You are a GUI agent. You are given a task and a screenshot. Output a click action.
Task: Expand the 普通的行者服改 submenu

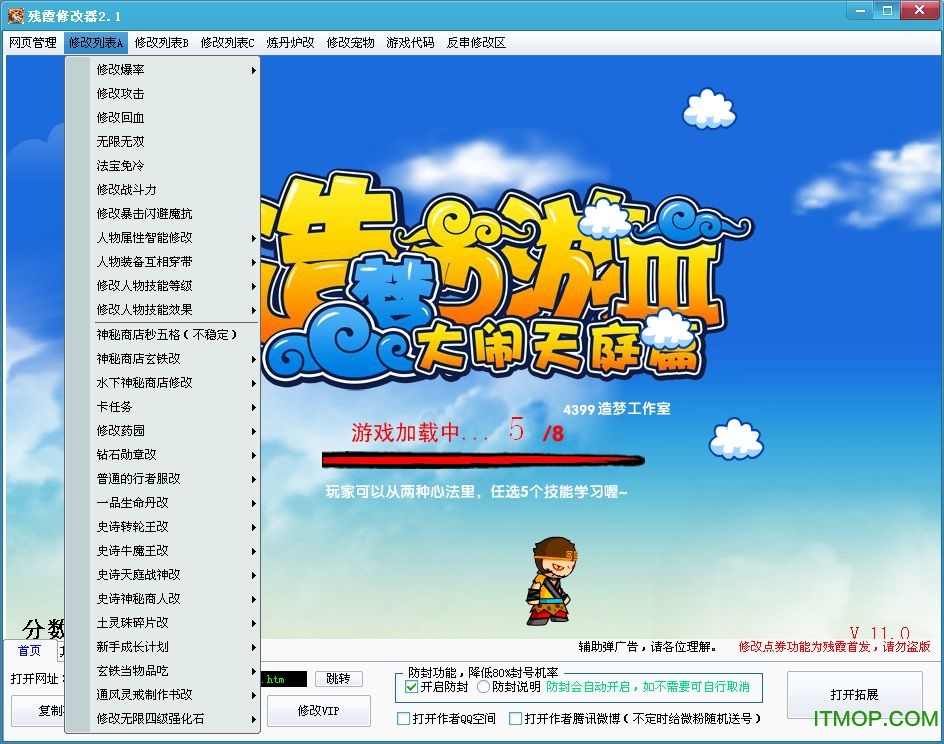[163, 479]
